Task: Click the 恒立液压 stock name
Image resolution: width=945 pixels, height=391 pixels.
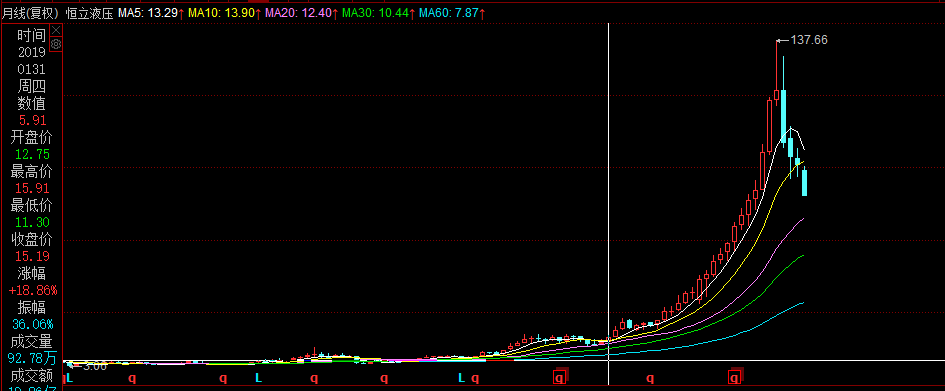Action: pos(89,13)
